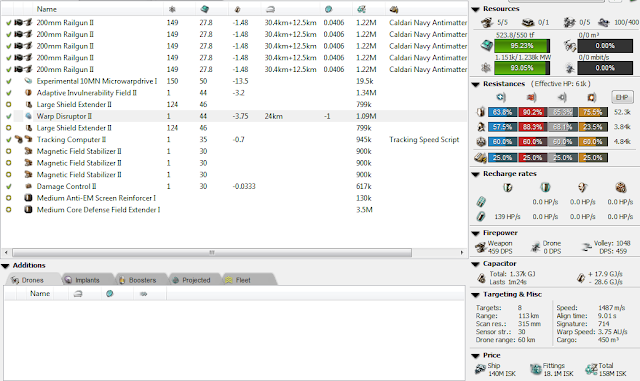Viewport: 640px width, 381px height.
Task: Click the Drone DPS icon in Firepower
Action: point(535,247)
